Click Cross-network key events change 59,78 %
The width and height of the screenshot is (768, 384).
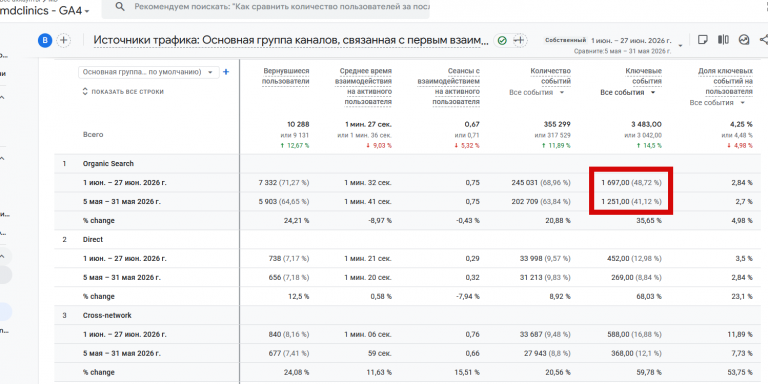[x=649, y=372]
